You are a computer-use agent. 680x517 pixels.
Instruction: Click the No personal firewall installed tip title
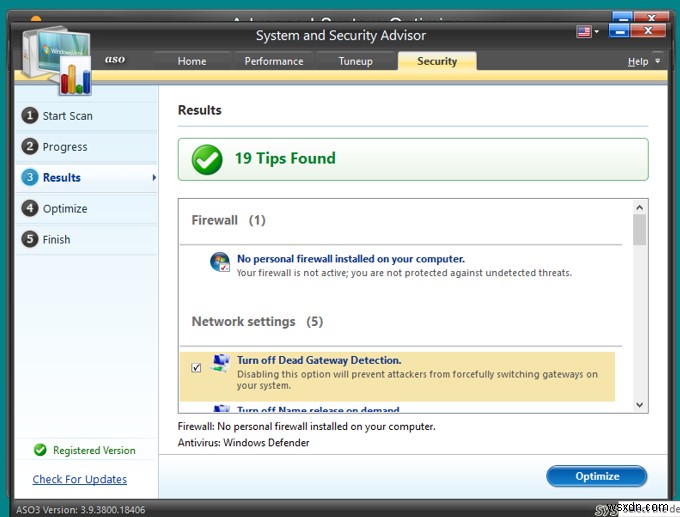350,259
